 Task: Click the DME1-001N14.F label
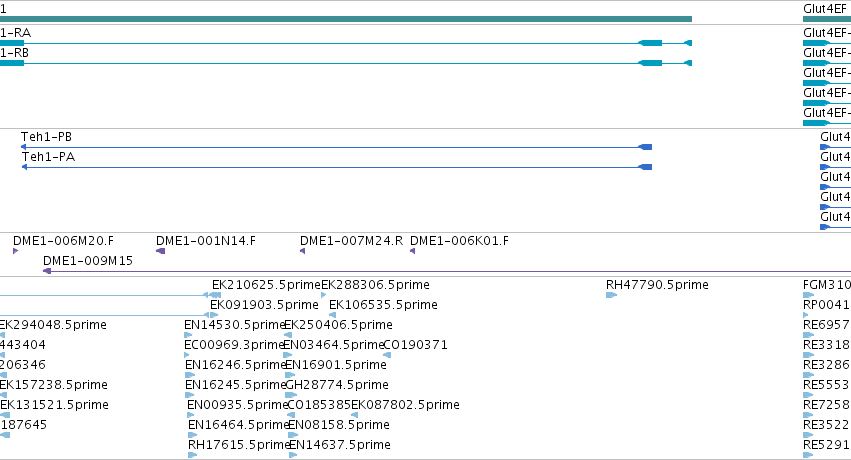click(206, 241)
